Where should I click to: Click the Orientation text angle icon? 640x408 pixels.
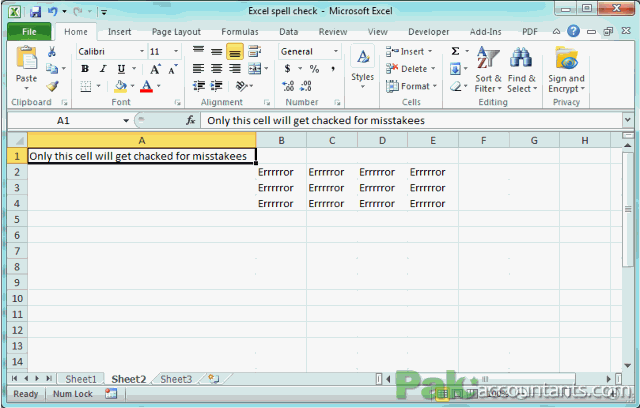[242, 86]
